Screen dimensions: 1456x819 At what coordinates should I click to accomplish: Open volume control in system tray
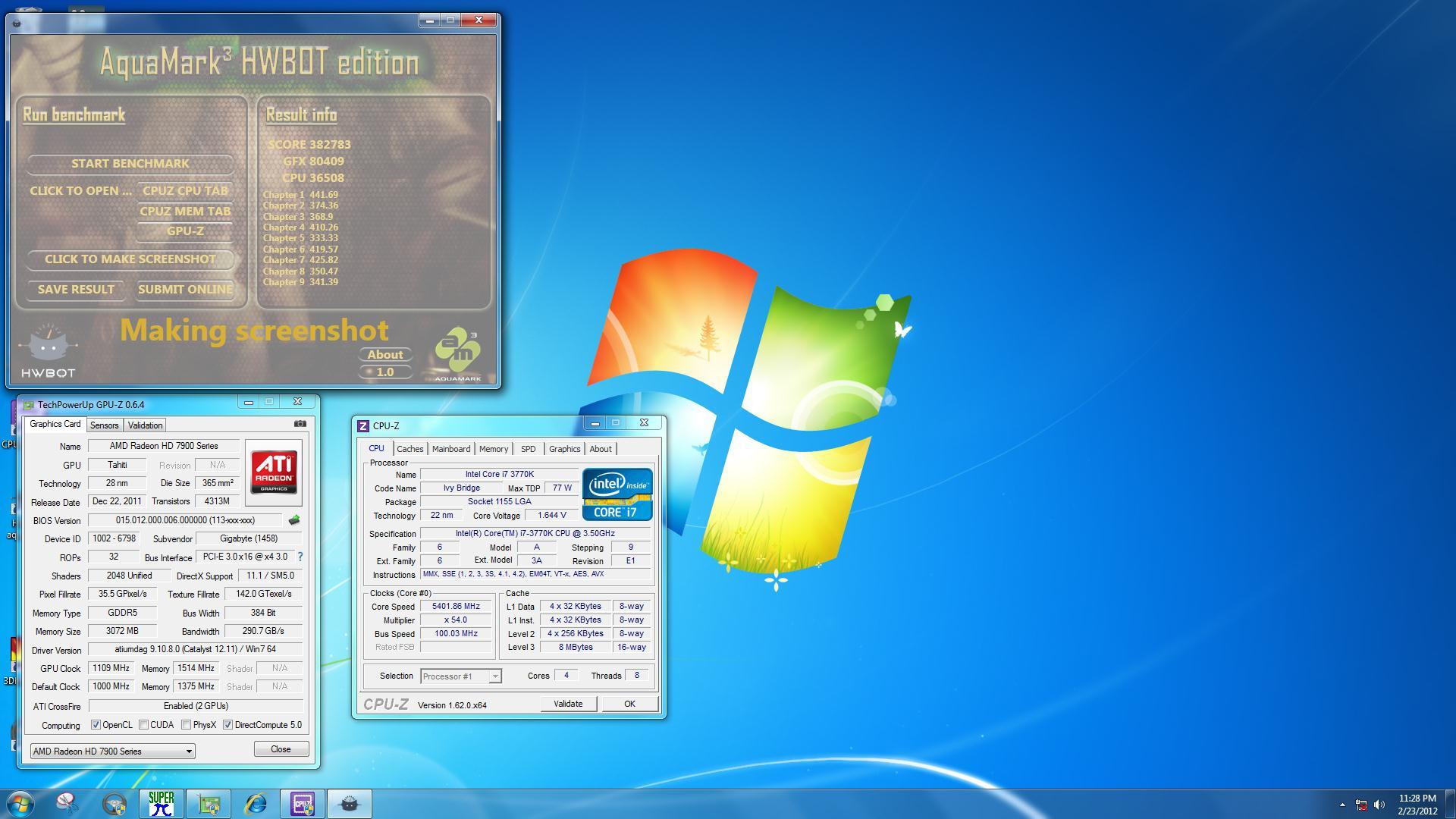point(1379,805)
